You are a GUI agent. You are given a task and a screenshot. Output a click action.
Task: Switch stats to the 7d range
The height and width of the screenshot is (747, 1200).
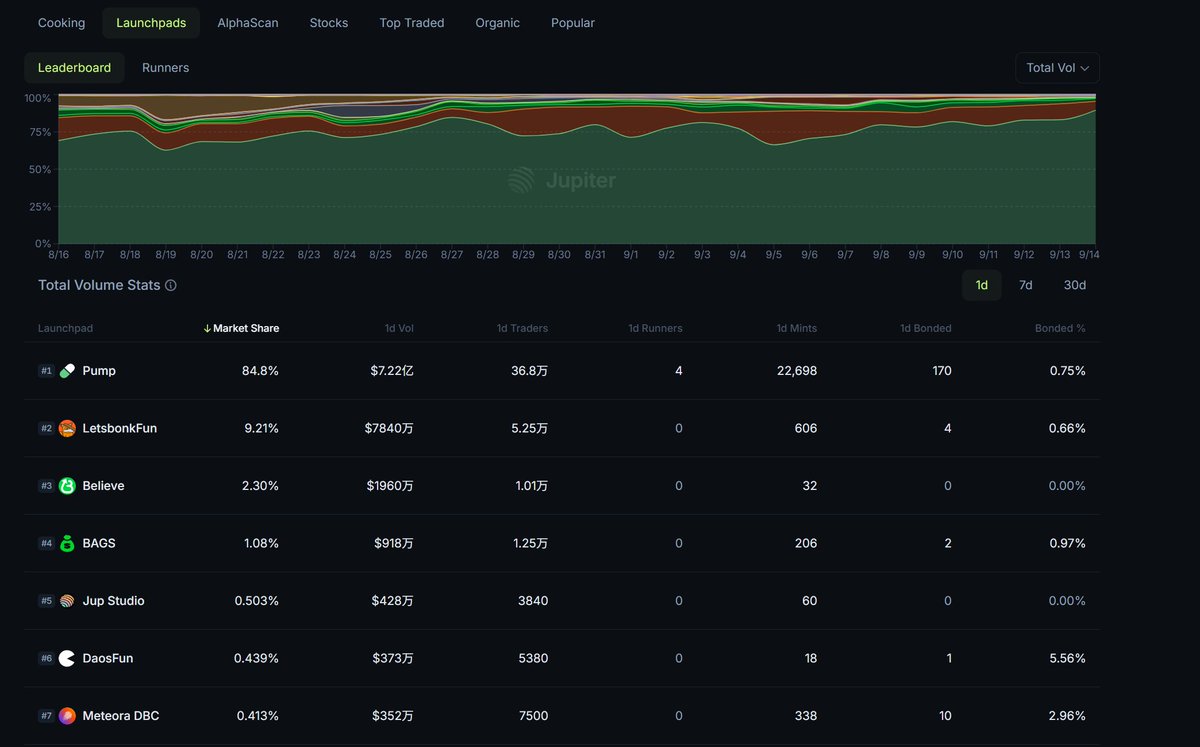point(1026,285)
